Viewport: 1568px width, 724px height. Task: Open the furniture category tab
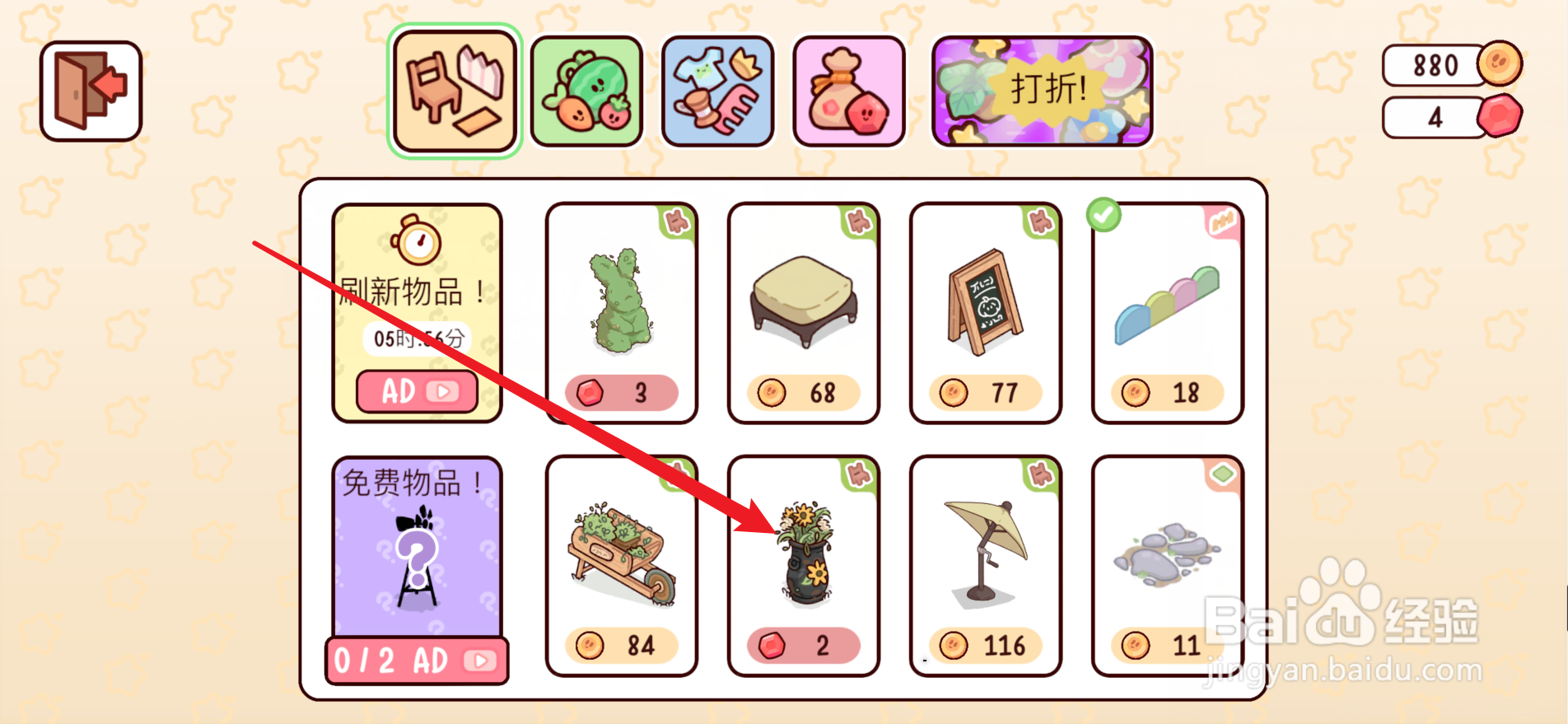click(455, 91)
